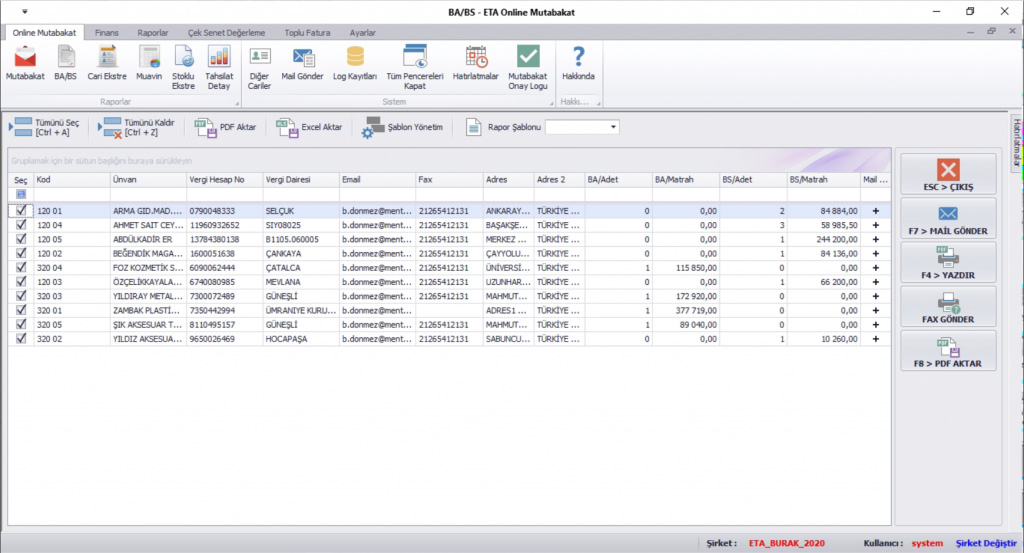The width and height of the screenshot is (1024, 553).
Task: Open Stoklu Ekstre report
Action: tap(184, 67)
